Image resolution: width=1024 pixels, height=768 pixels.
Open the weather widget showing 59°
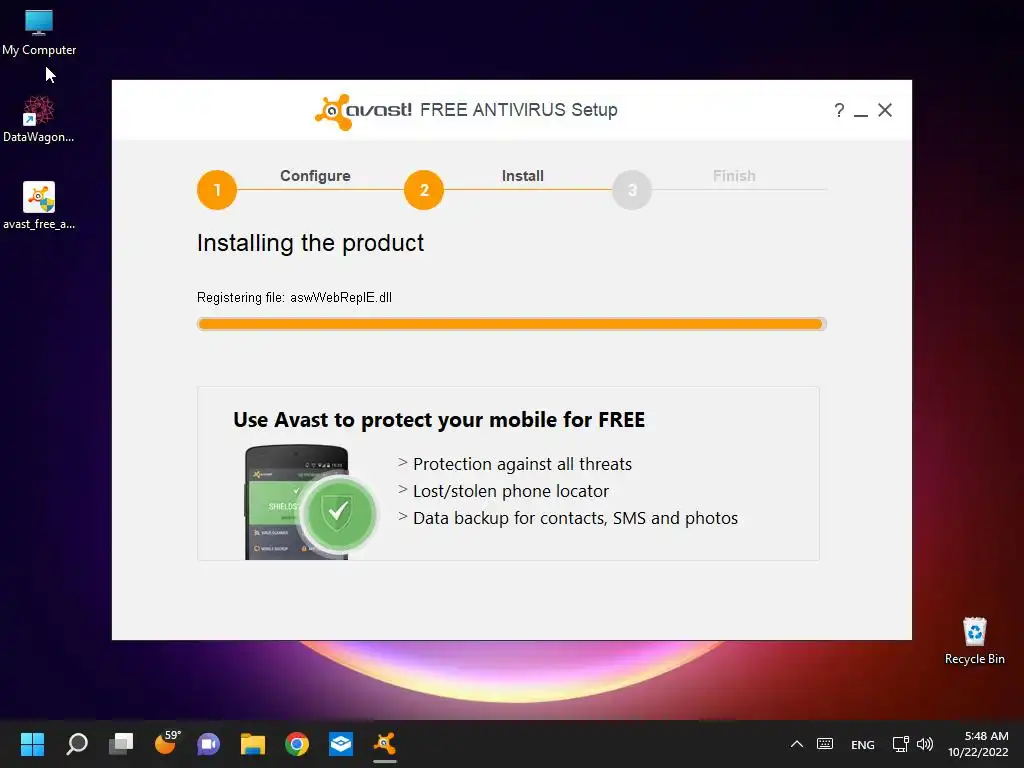pos(167,743)
